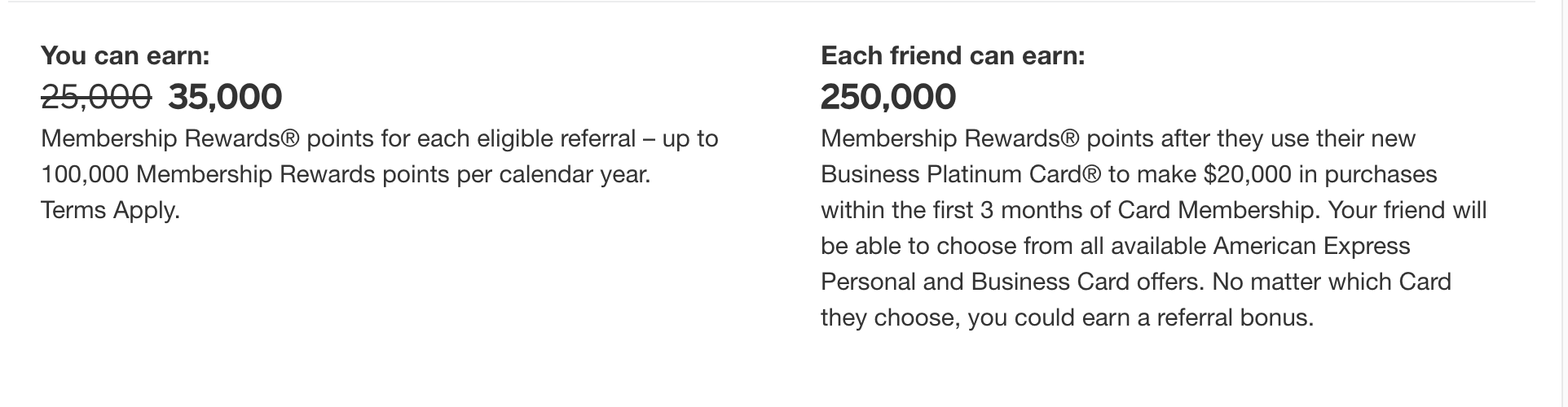The height and width of the screenshot is (407, 1568).
Task: Click the "American Express" text
Action: click(1311, 246)
